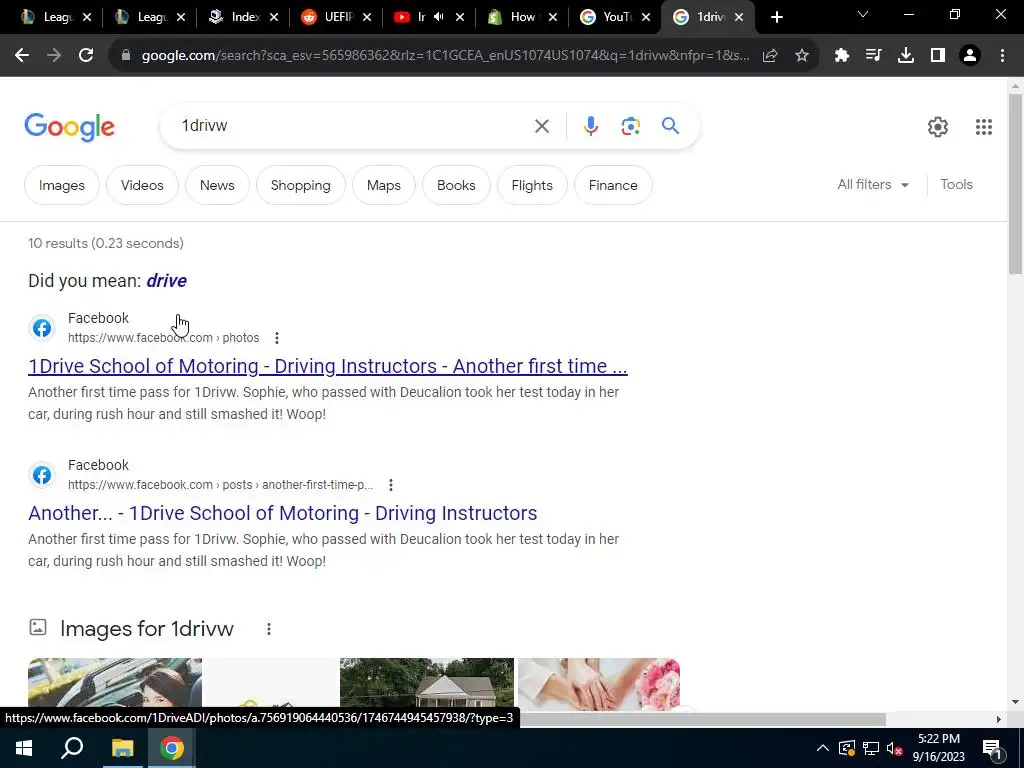Start voice search with microphone
This screenshot has height=768, width=1024.
tap(590, 126)
